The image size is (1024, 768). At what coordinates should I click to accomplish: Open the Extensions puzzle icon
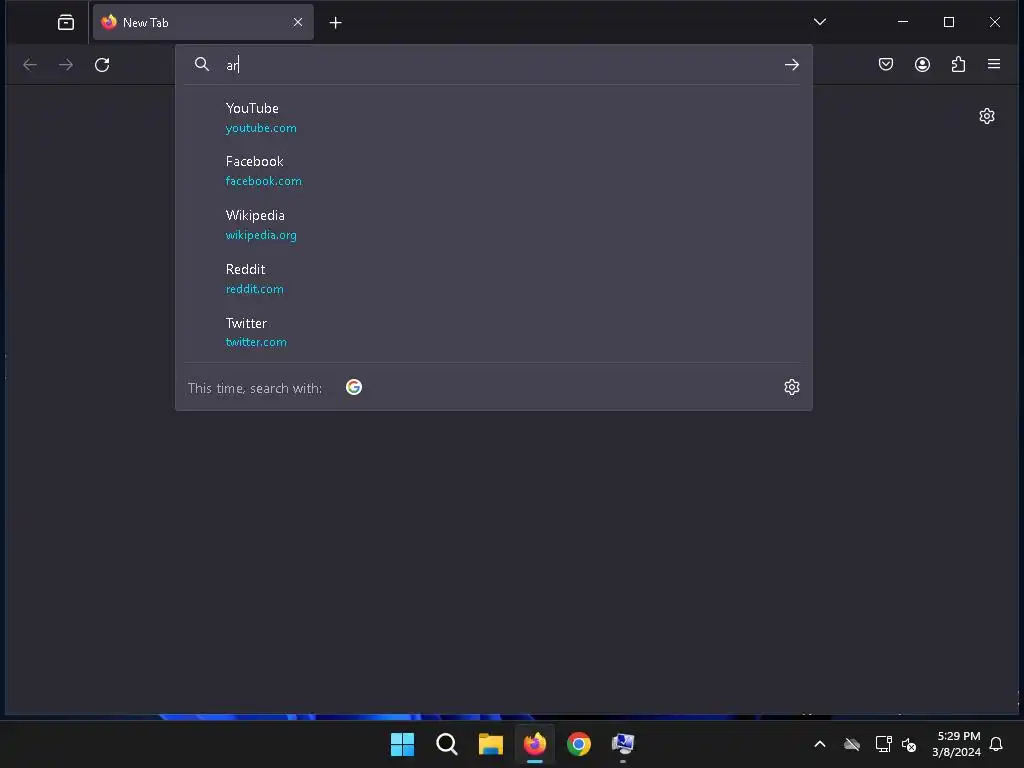pos(958,64)
